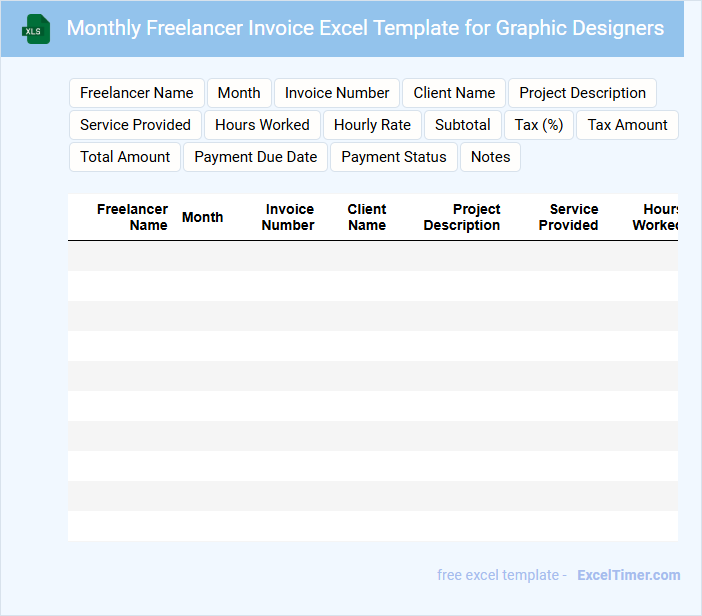Screen dimensions: 702x616
Task: Select the Freelancer Name tag
Action: tap(137, 93)
